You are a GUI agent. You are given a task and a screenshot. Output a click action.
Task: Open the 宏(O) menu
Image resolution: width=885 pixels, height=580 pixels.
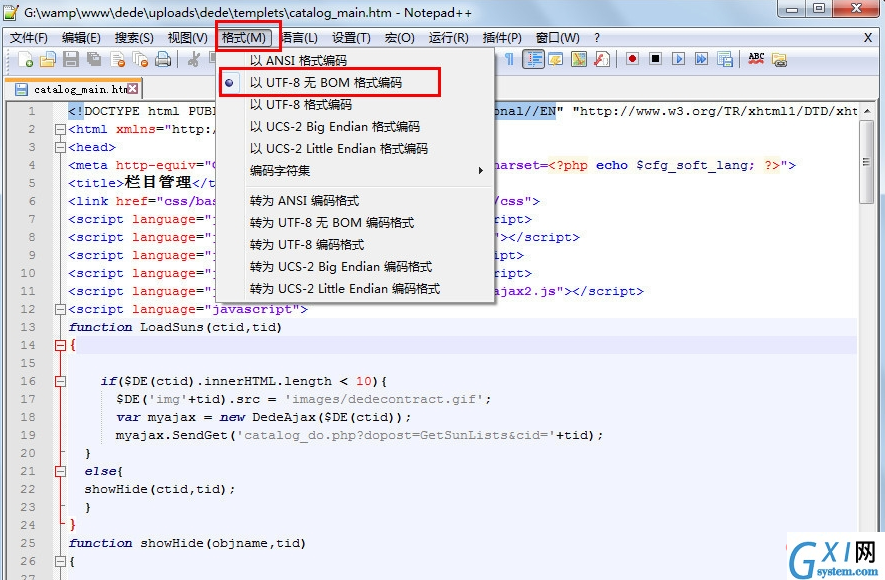tap(400, 38)
